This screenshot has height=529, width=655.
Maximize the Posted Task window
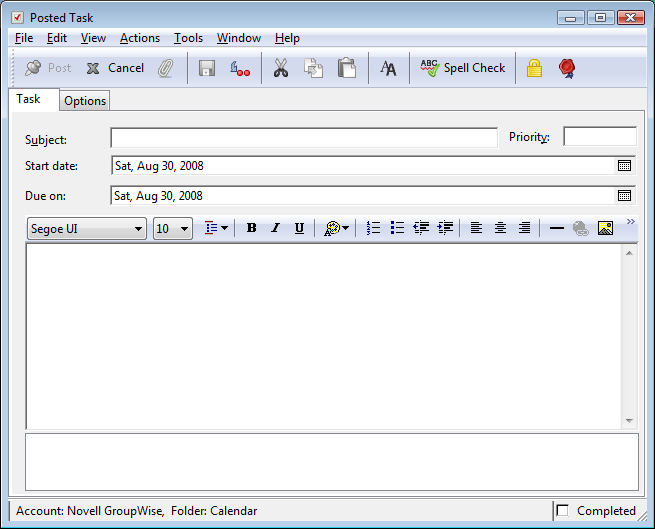point(600,18)
